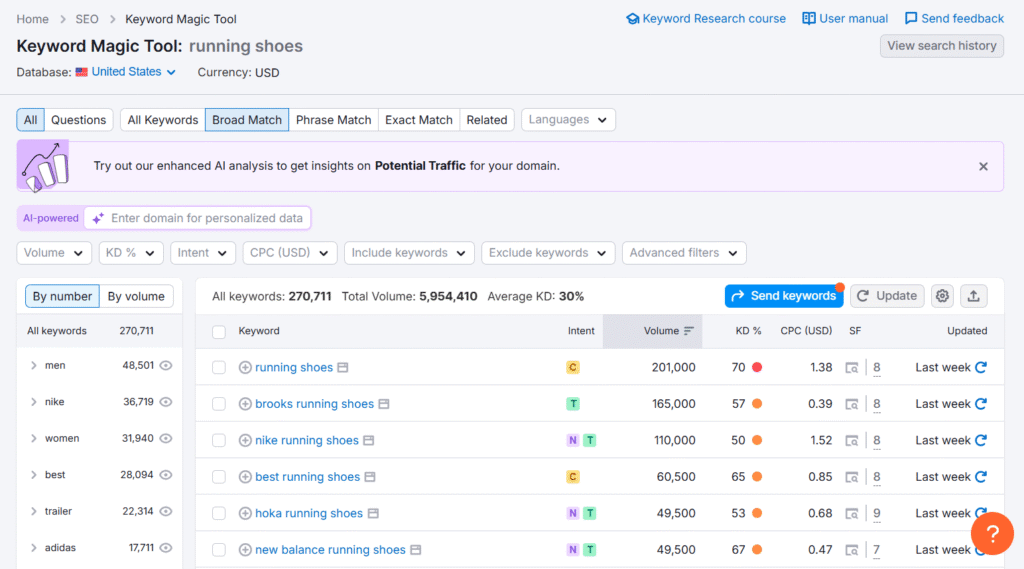The height and width of the screenshot is (569, 1024).
Task: Click the domain input for personalized data
Action: pyautogui.click(x=197, y=218)
